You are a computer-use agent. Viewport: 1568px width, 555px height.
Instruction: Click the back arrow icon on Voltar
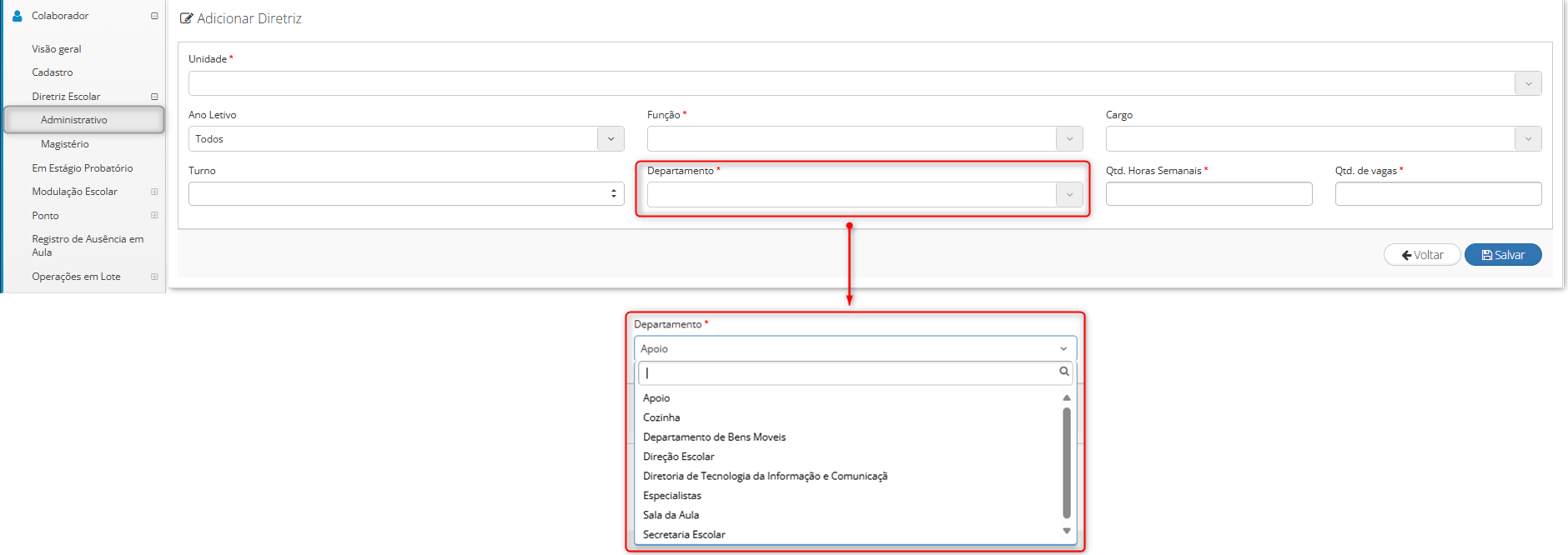point(1406,256)
